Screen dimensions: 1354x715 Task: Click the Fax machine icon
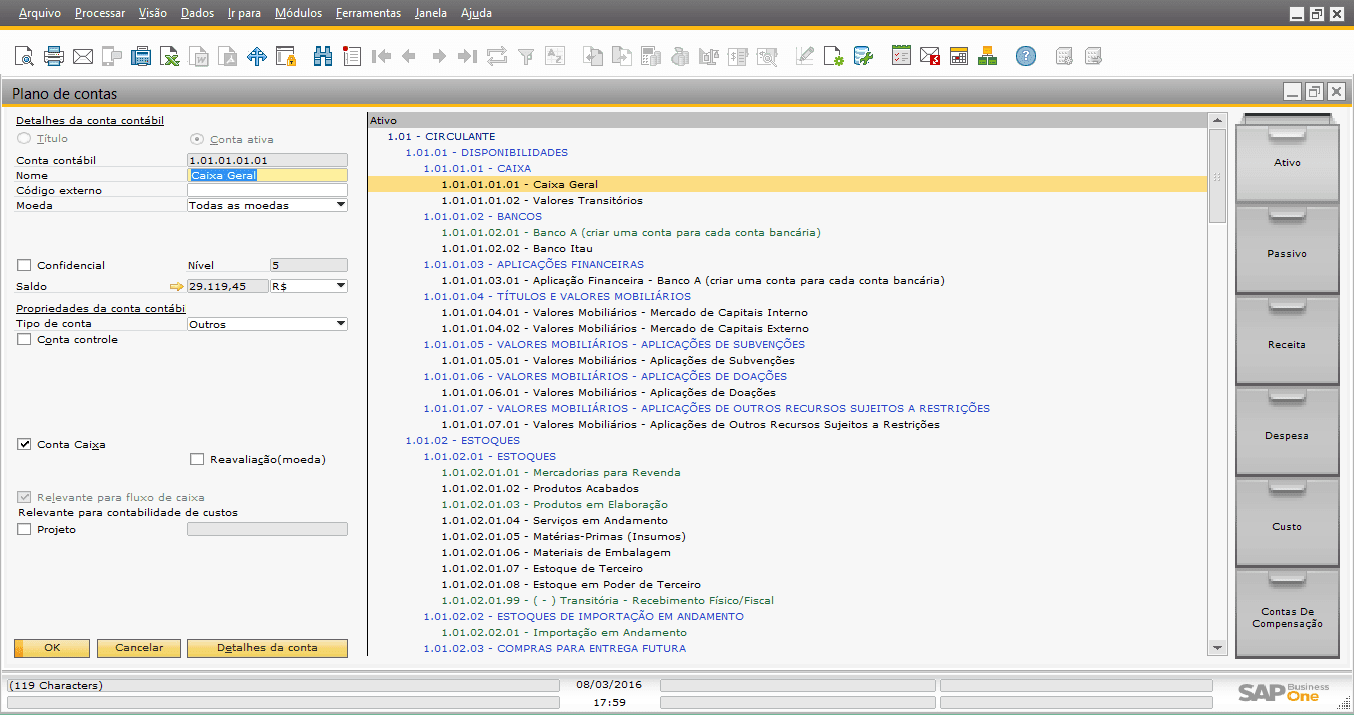pos(141,56)
